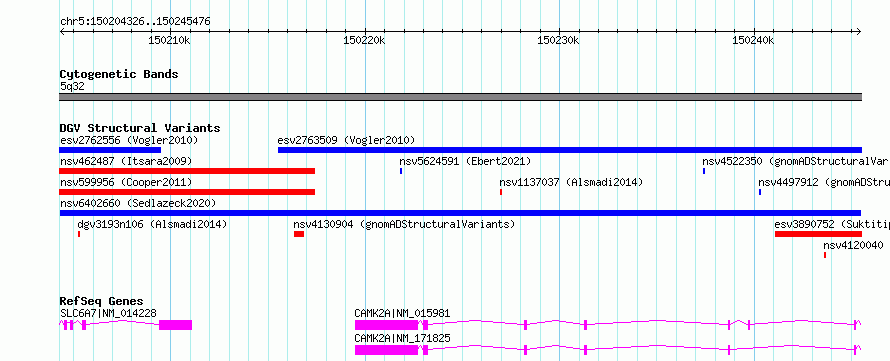Image resolution: width=890 pixels, height=361 pixels.
Task: Click the dgv3193n106 (Alsmadi2014) red marker
Action: coord(79,234)
